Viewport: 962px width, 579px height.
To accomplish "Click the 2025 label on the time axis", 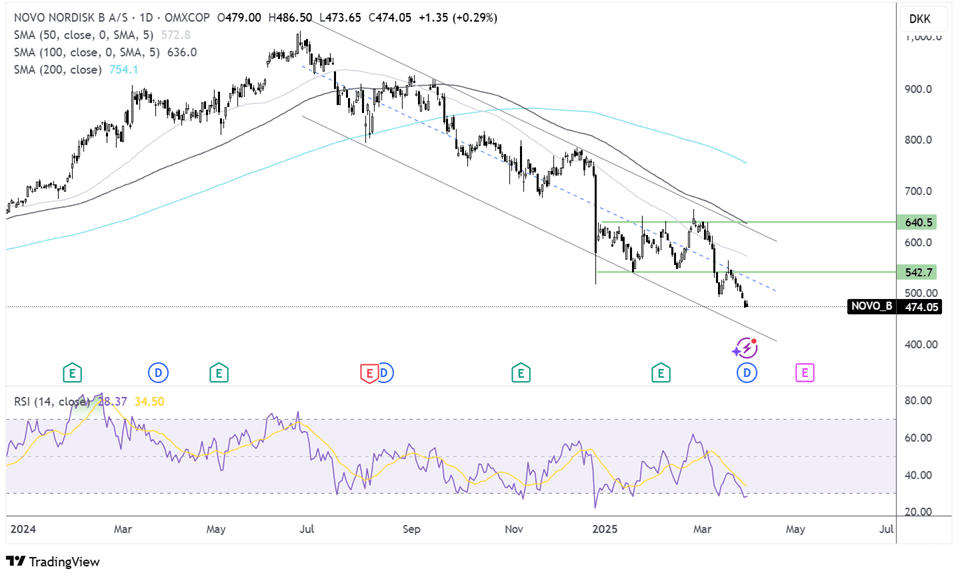I will (x=604, y=529).
